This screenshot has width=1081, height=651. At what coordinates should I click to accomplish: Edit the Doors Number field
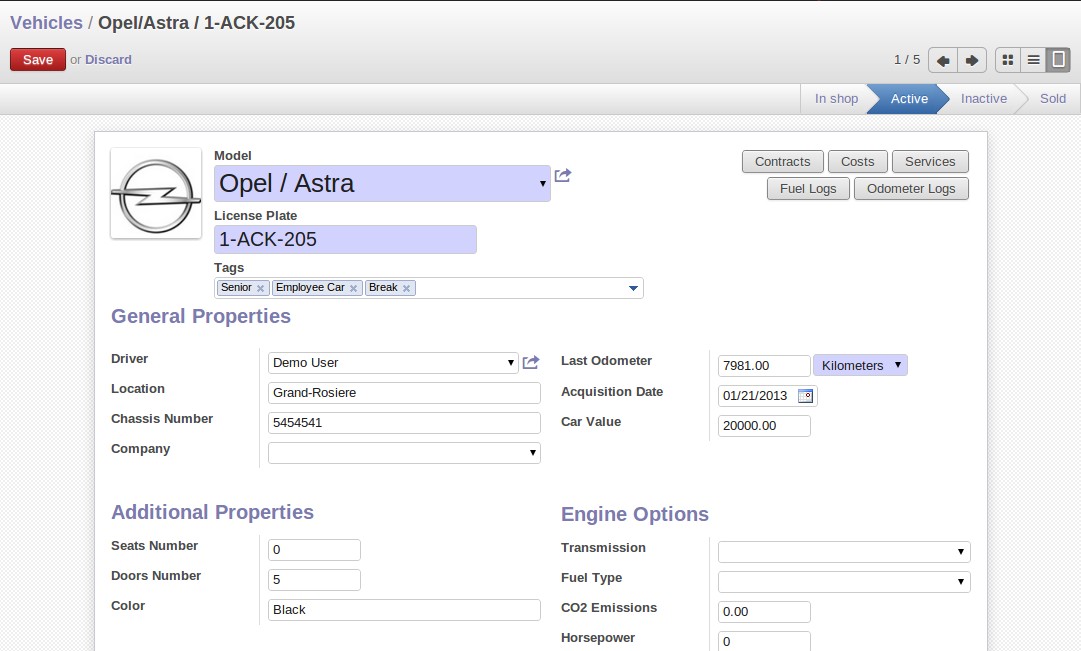coord(314,580)
